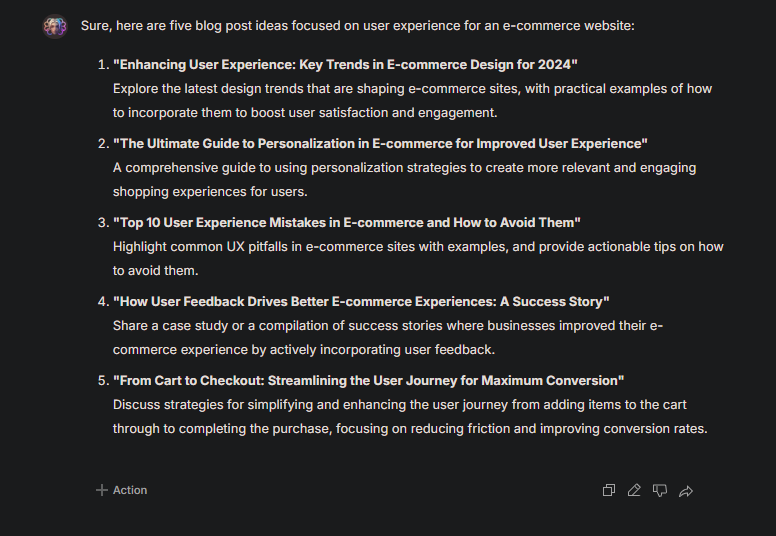Image resolution: width=776 pixels, height=536 pixels.
Task: Click the "From Cart to Checkout" heading
Action: click(368, 381)
